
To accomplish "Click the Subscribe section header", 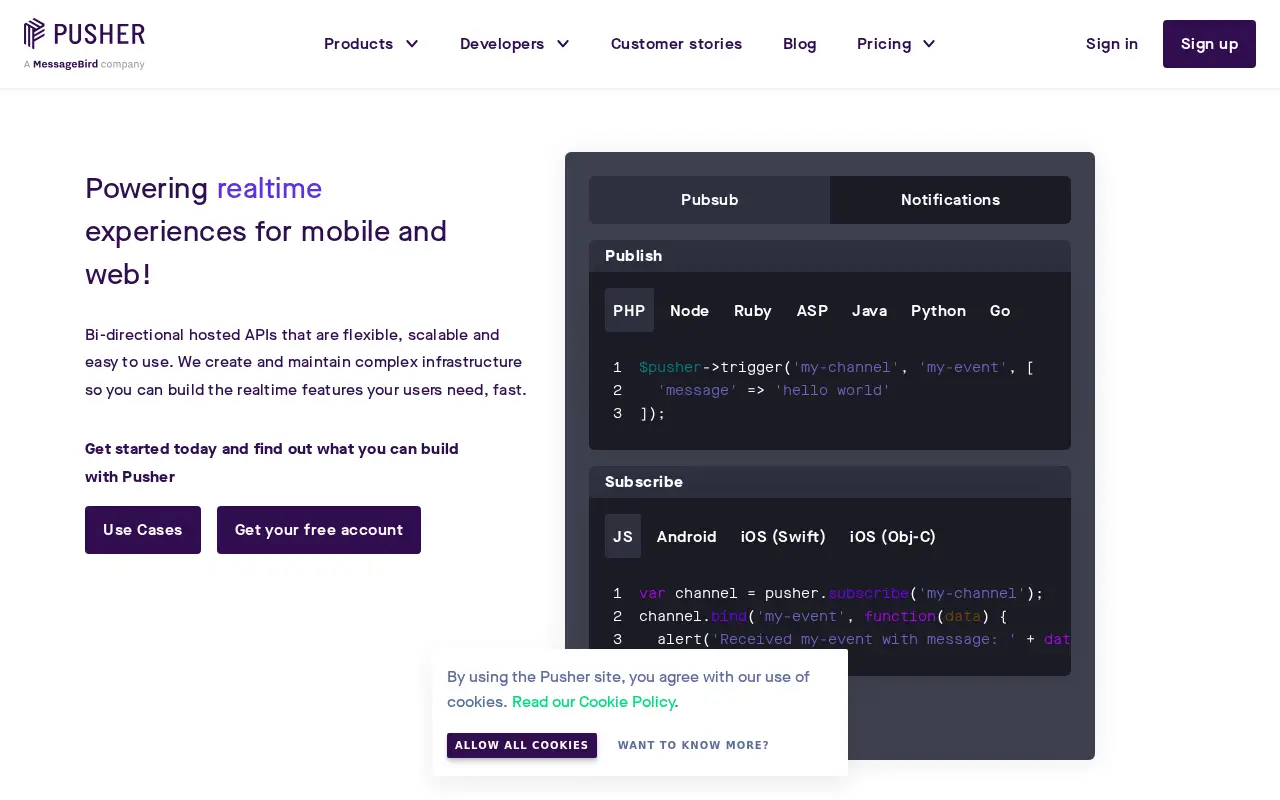I will 830,482.
